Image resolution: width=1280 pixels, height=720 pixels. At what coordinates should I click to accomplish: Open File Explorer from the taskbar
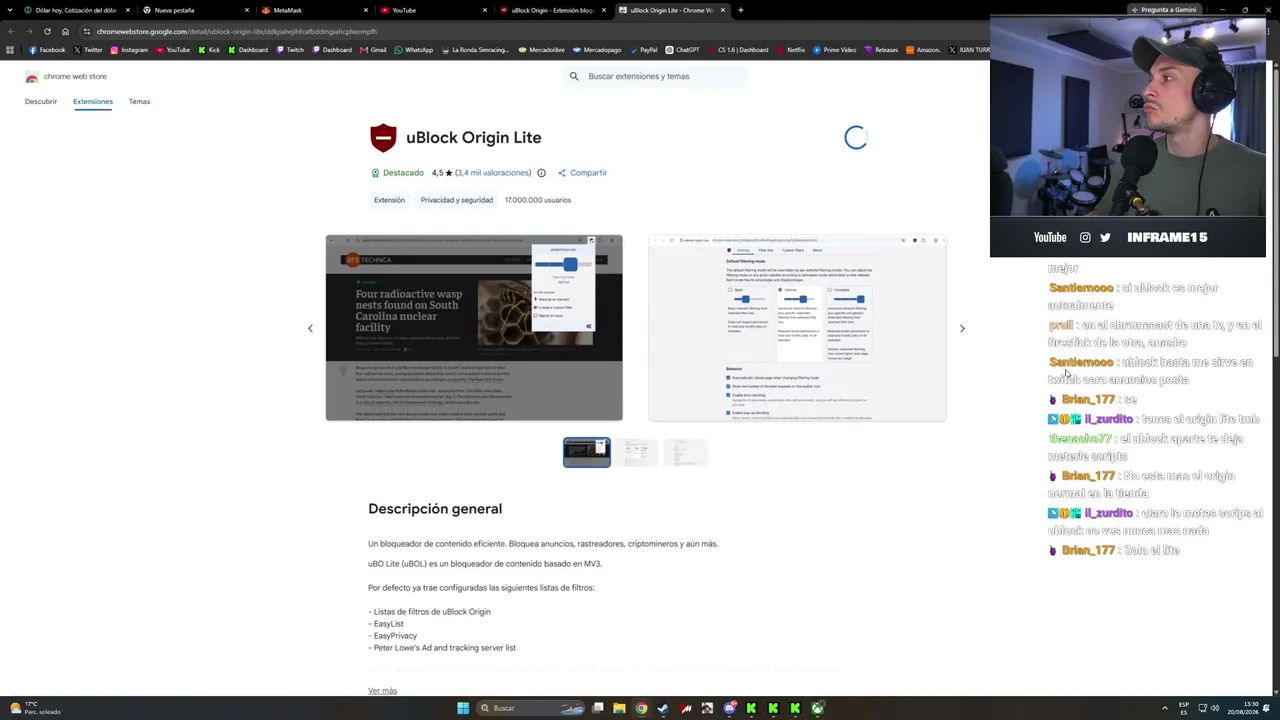click(619, 708)
